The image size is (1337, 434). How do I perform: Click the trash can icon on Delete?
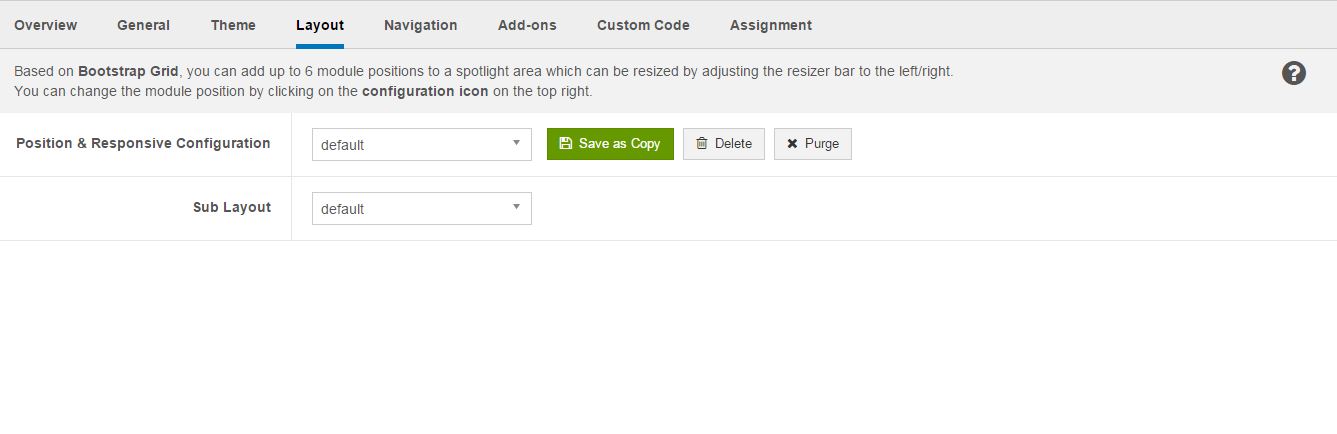(x=702, y=144)
